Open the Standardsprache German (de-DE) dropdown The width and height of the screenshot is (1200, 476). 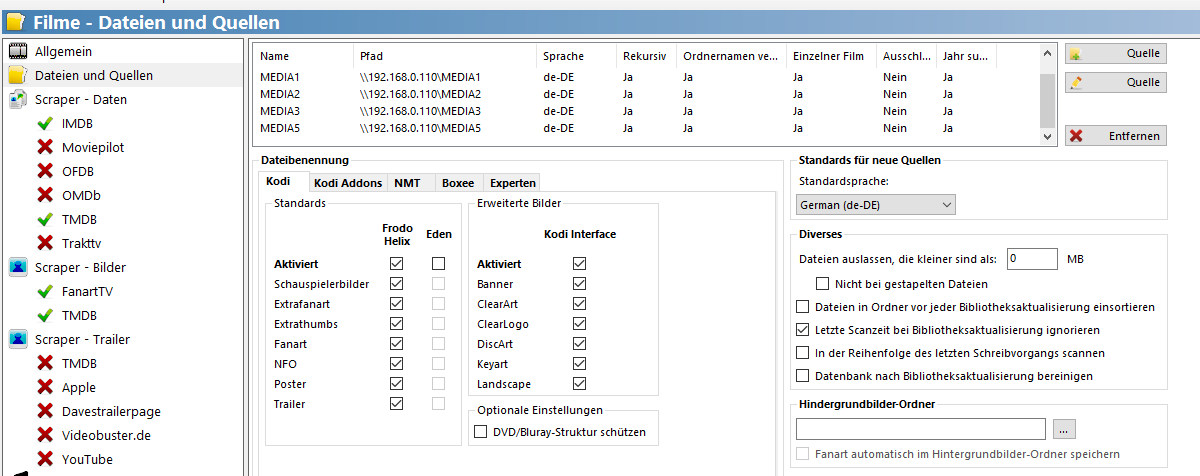coord(876,205)
